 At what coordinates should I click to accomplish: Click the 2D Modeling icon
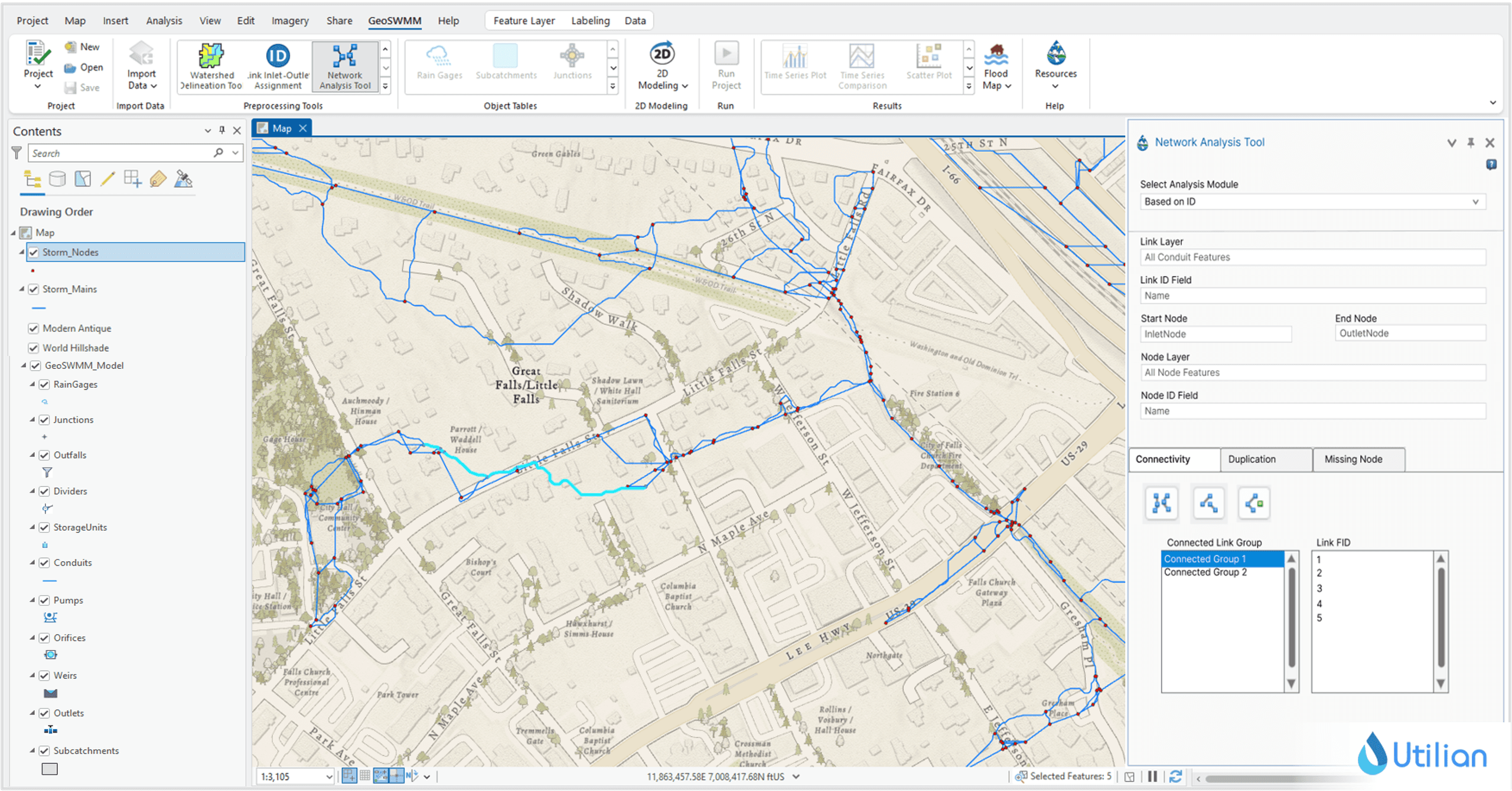661,65
